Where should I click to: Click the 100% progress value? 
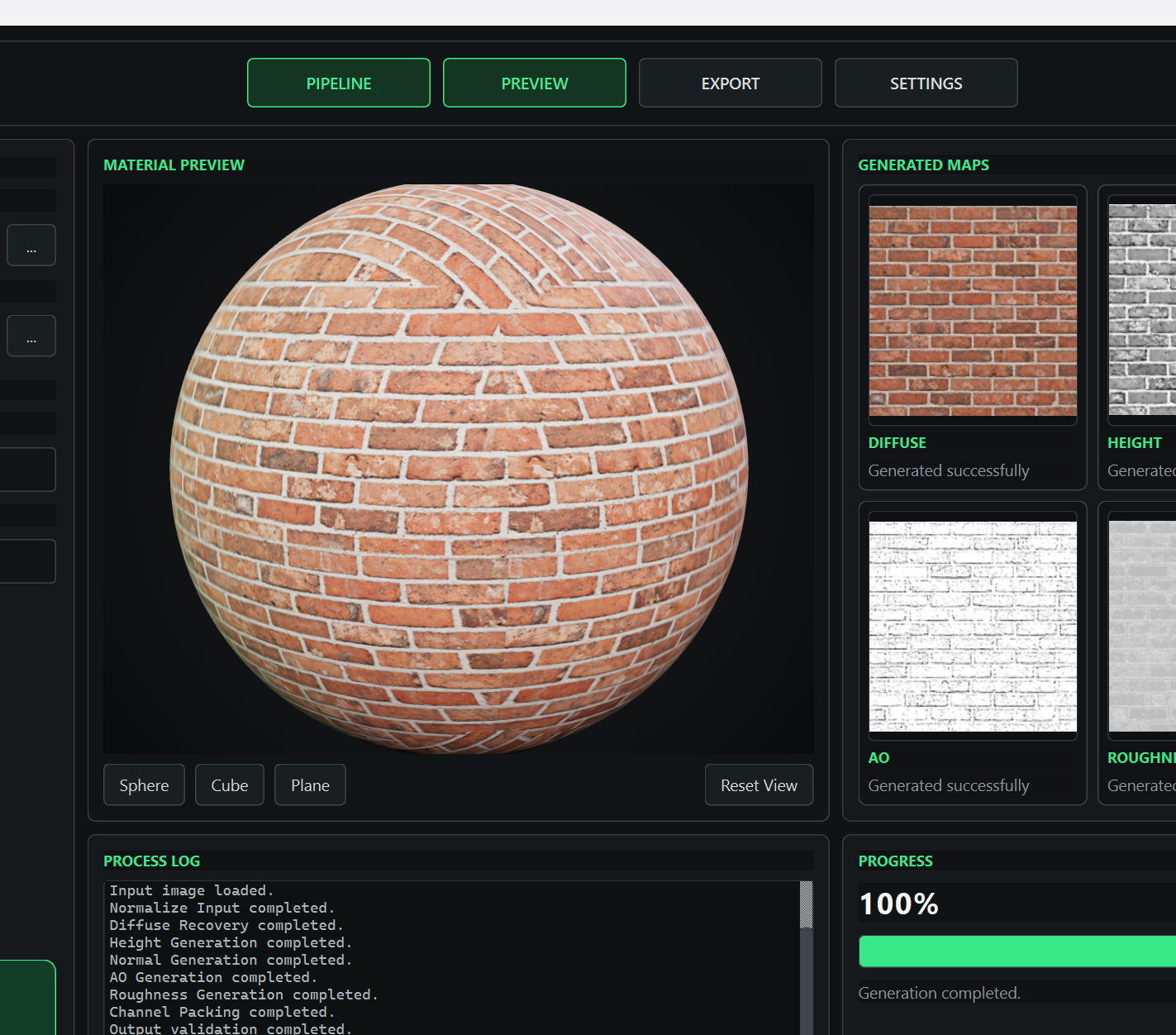point(899,904)
